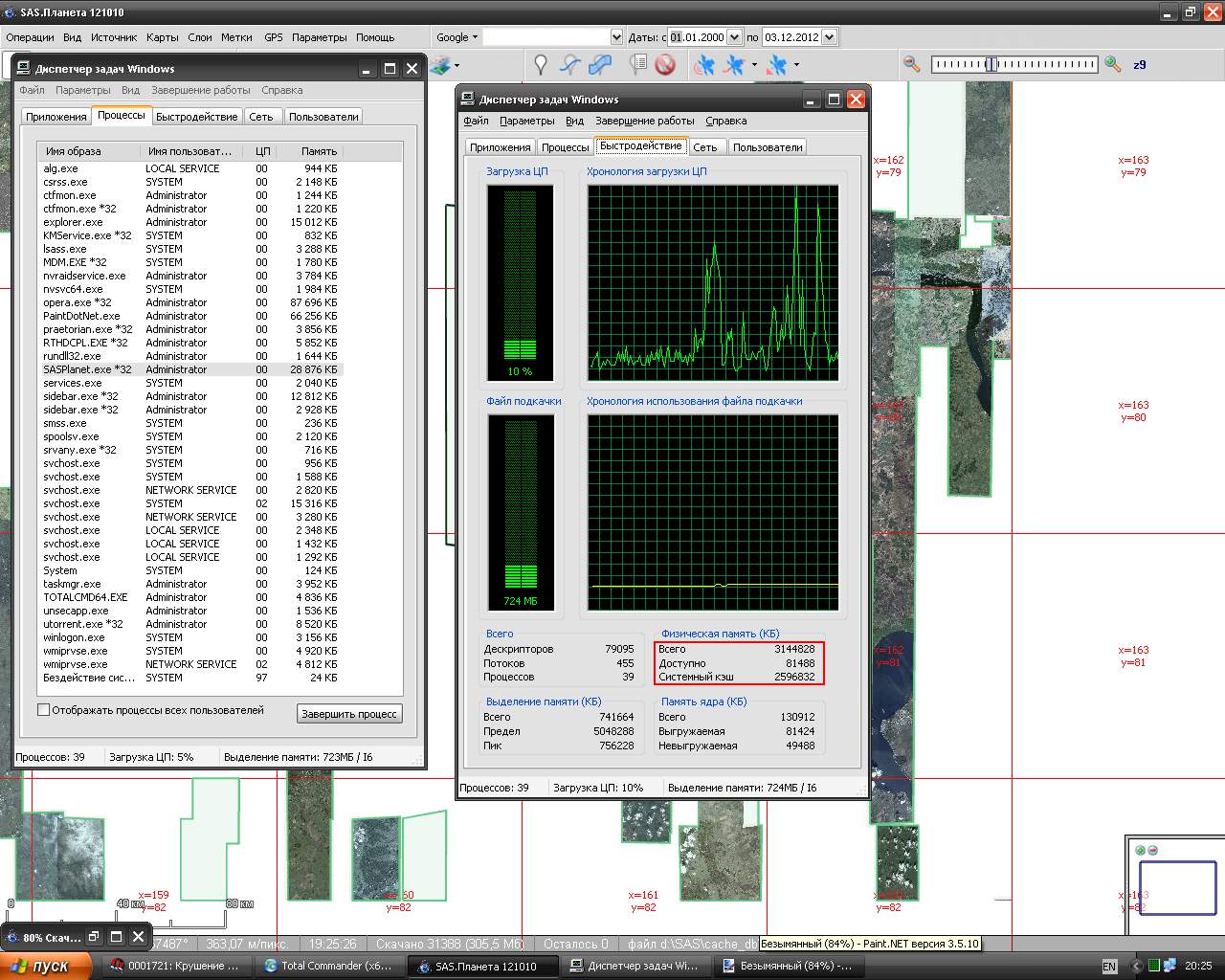Image resolution: width=1225 pixels, height=980 pixels.
Task: Click the zoom in magnifier icon
Action: click(1112, 64)
